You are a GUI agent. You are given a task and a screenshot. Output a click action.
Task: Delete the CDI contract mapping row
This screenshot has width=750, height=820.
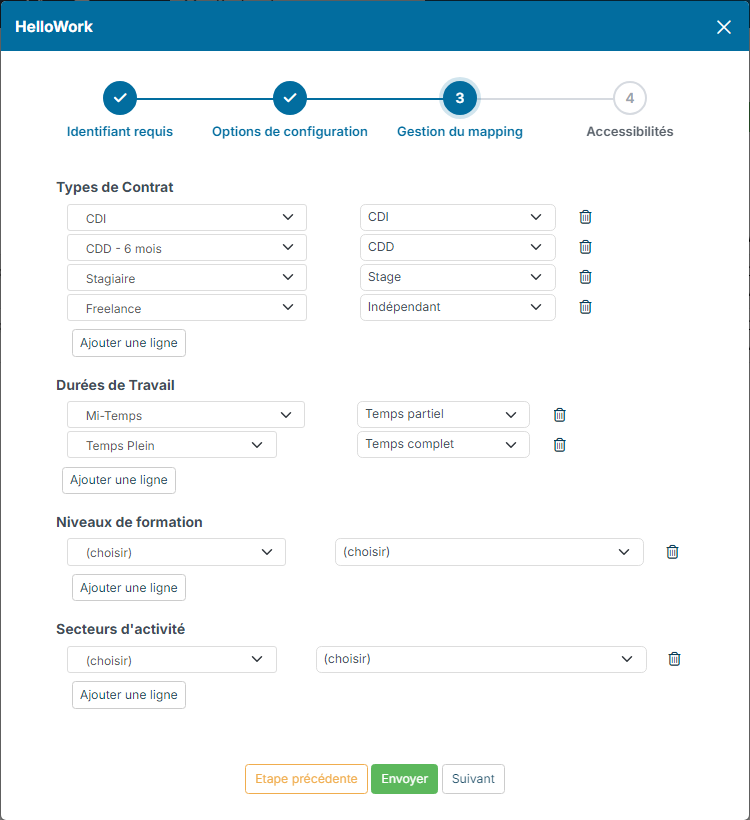pos(585,217)
